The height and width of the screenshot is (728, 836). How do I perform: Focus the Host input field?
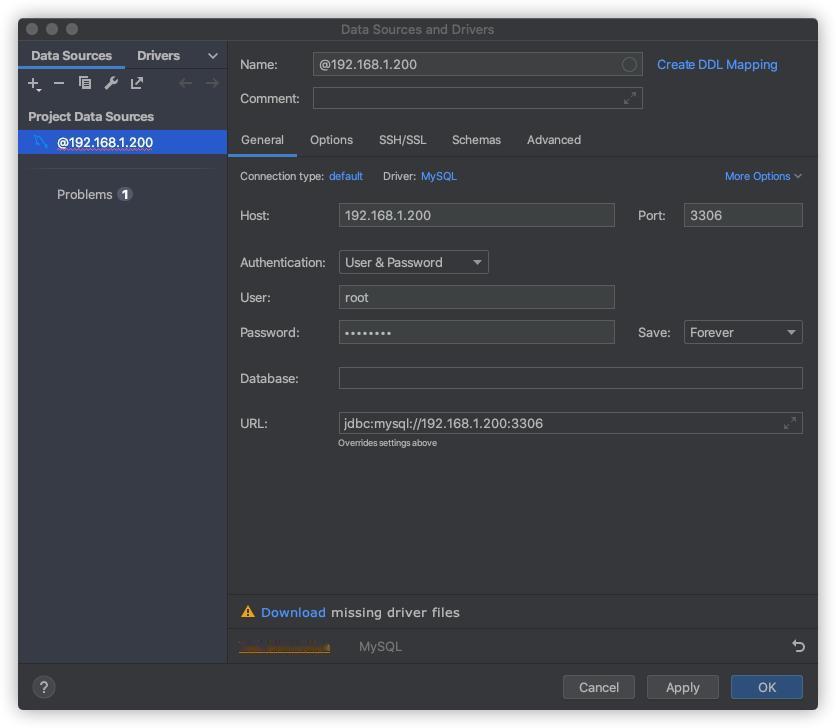(477, 215)
